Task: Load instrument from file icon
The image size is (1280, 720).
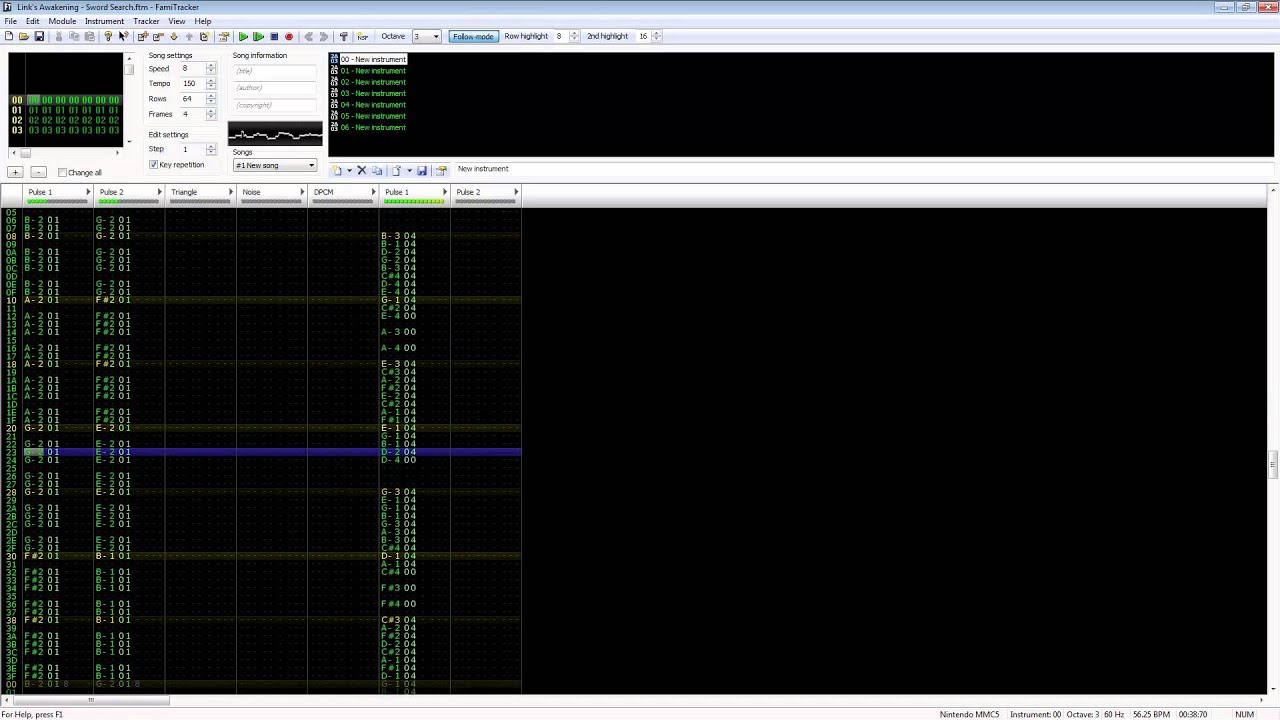Action: (396, 171)
